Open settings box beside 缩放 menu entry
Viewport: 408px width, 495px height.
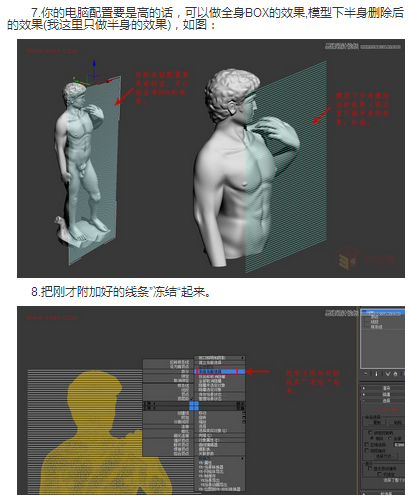[244, 422]
